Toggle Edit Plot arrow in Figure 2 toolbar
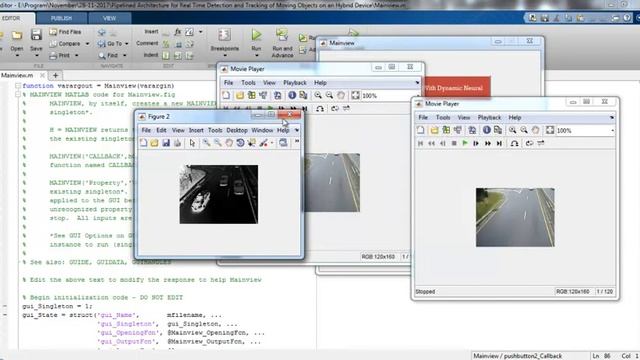Screen dimensions: 640x360 [x=192, y=143]
